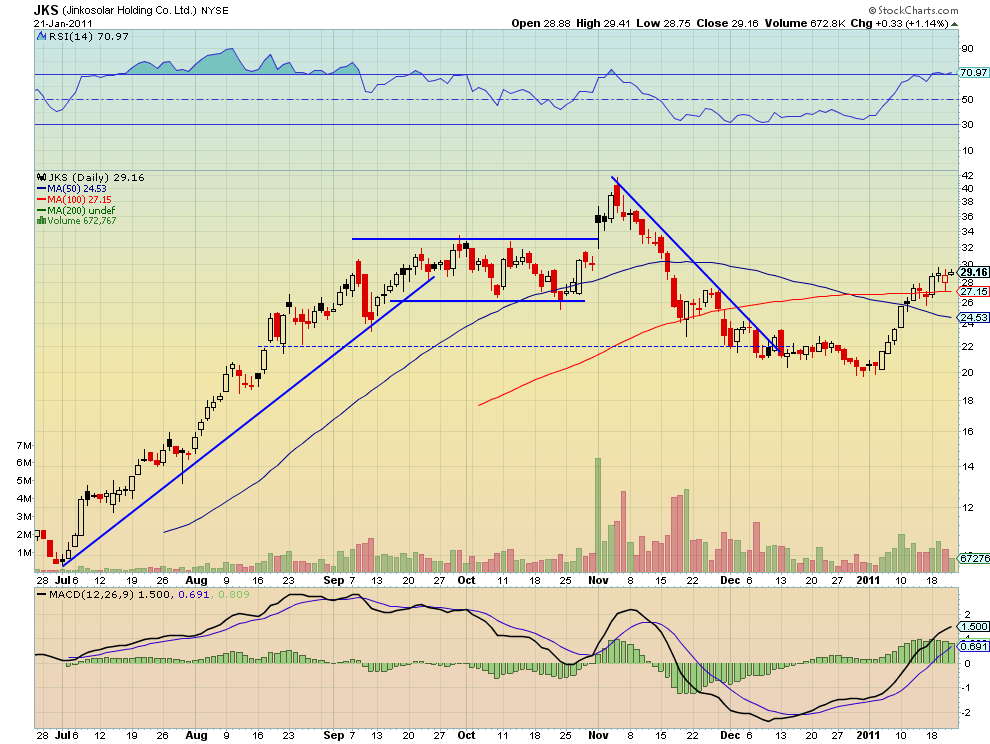Click the MACD(12,26,9) 1.500 legend text

pos(109,594)
